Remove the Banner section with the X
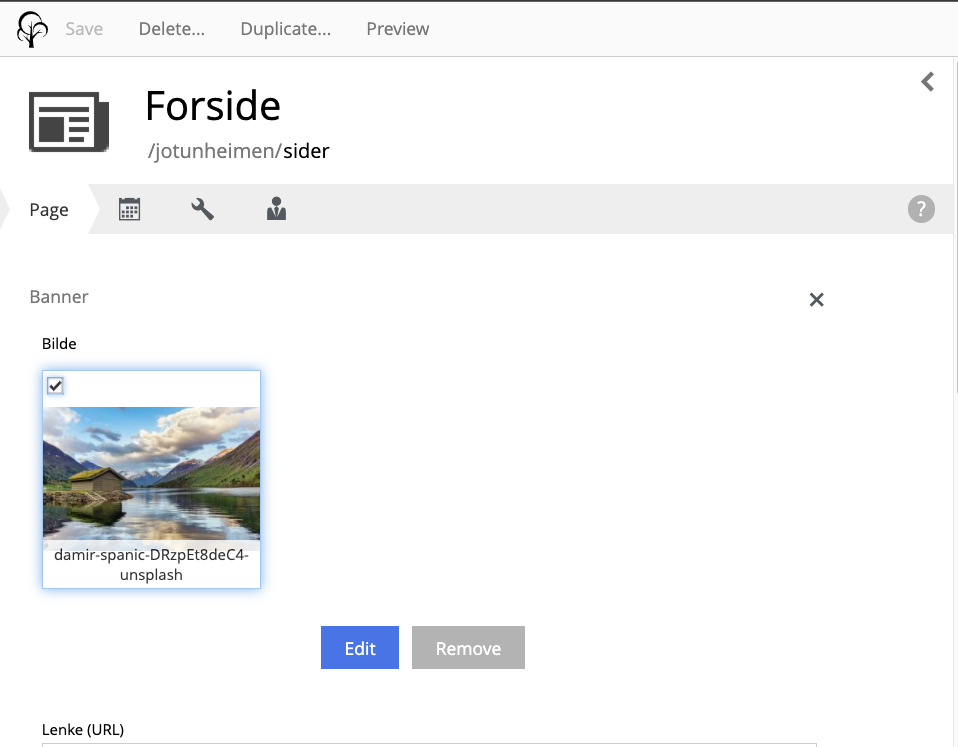This screenshot has width=958, height=747. 816,299
